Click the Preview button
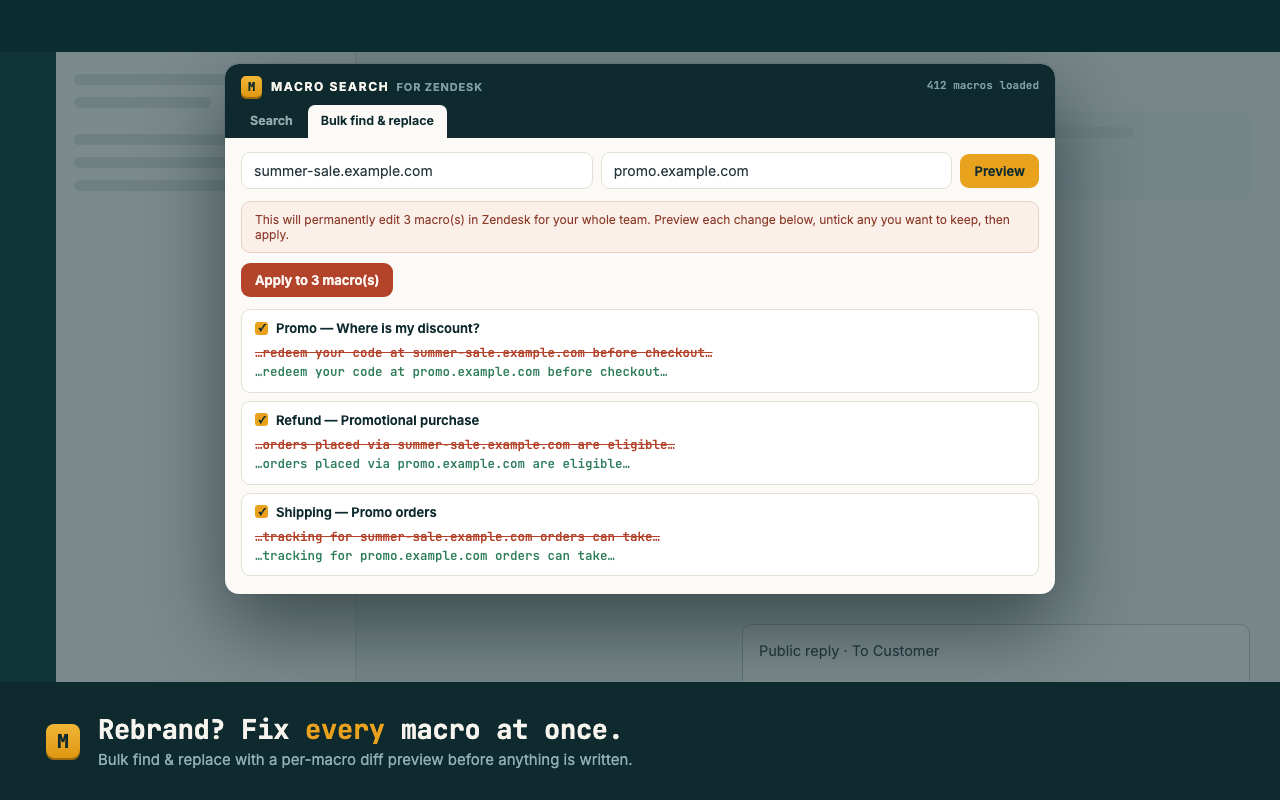The width and height of the screenshot is (1280, 800). [999, 171]
